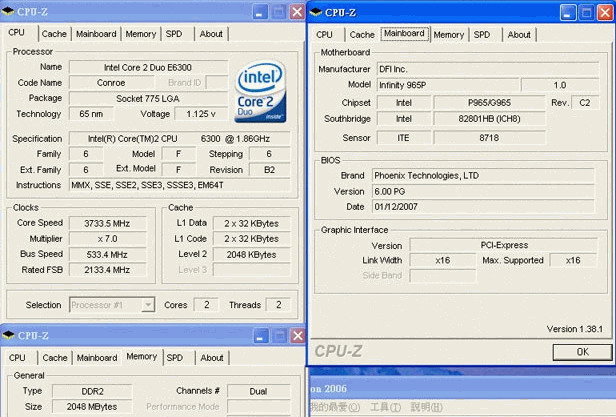This screenshot has height=417, width=616.
Task: Open Cache tab in top-left CPU-Z window
Action: click(54, 34)
